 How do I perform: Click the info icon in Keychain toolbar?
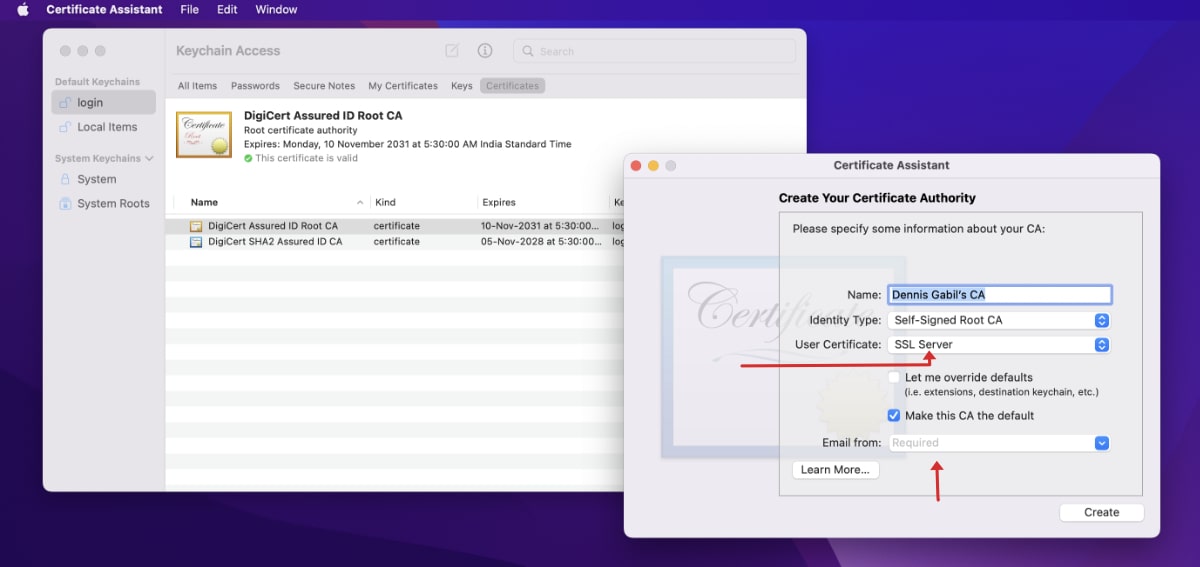[x=485, y=51]
